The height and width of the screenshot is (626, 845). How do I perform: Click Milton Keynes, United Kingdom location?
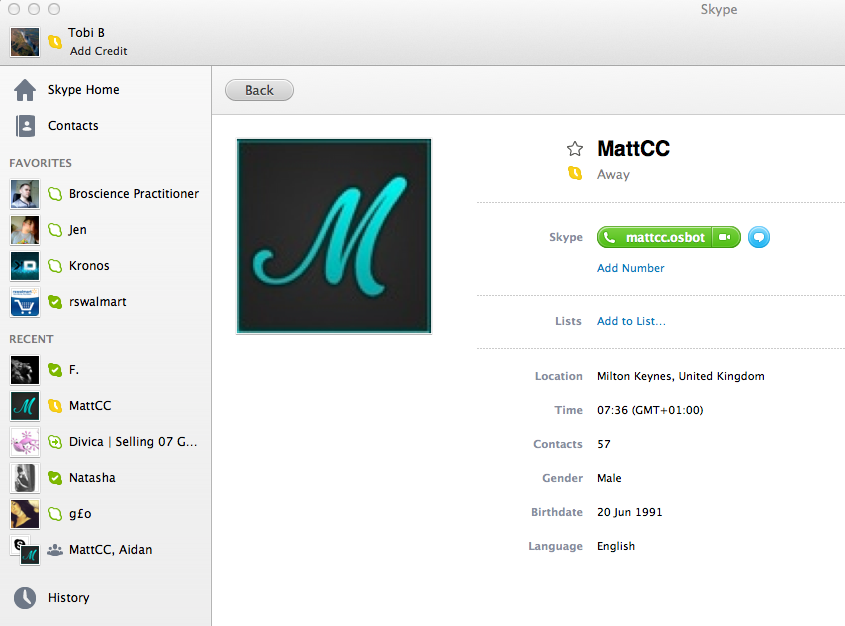click(681, 376)
